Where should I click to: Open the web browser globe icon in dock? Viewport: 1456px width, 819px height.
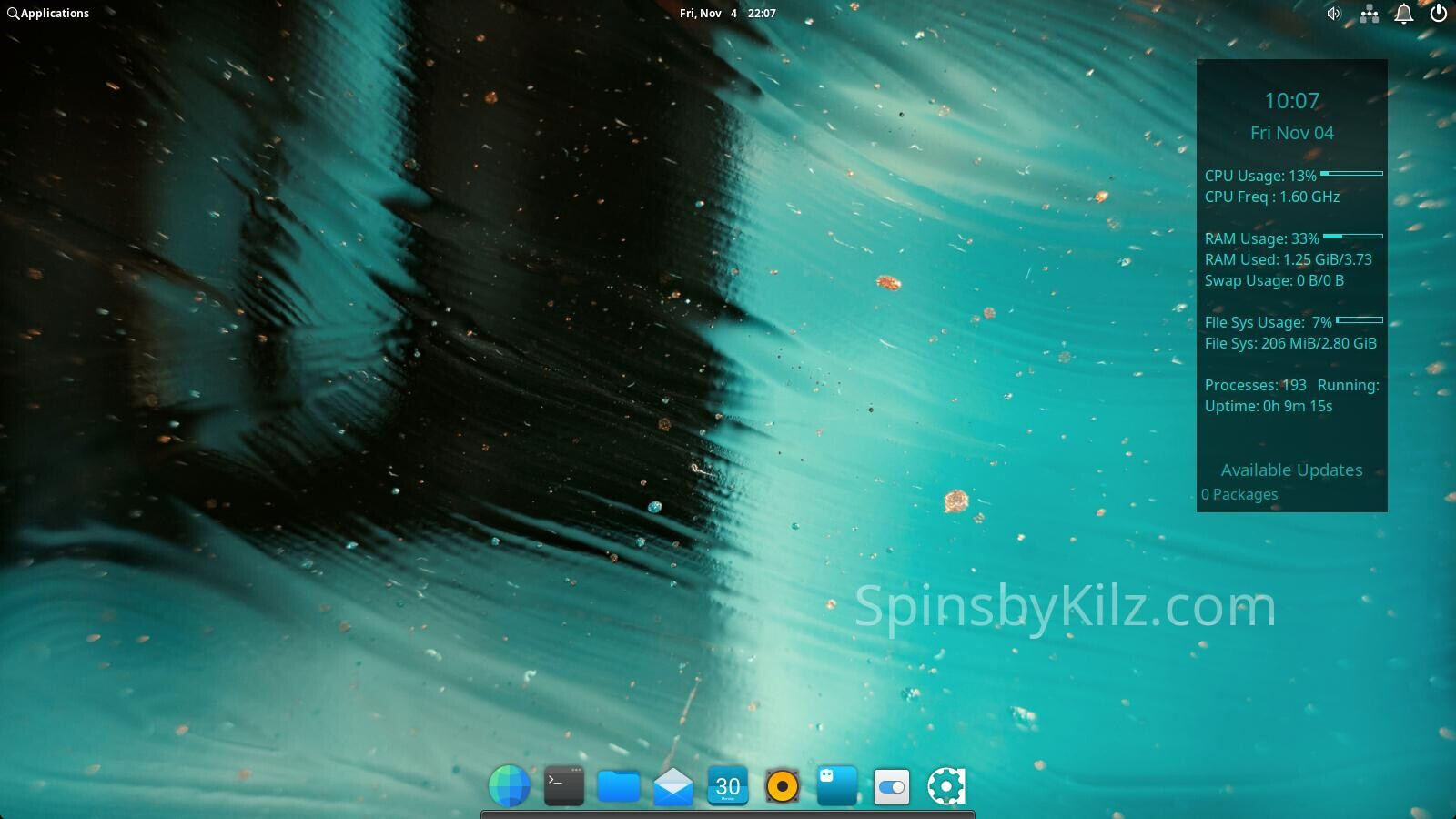(509, 785)
